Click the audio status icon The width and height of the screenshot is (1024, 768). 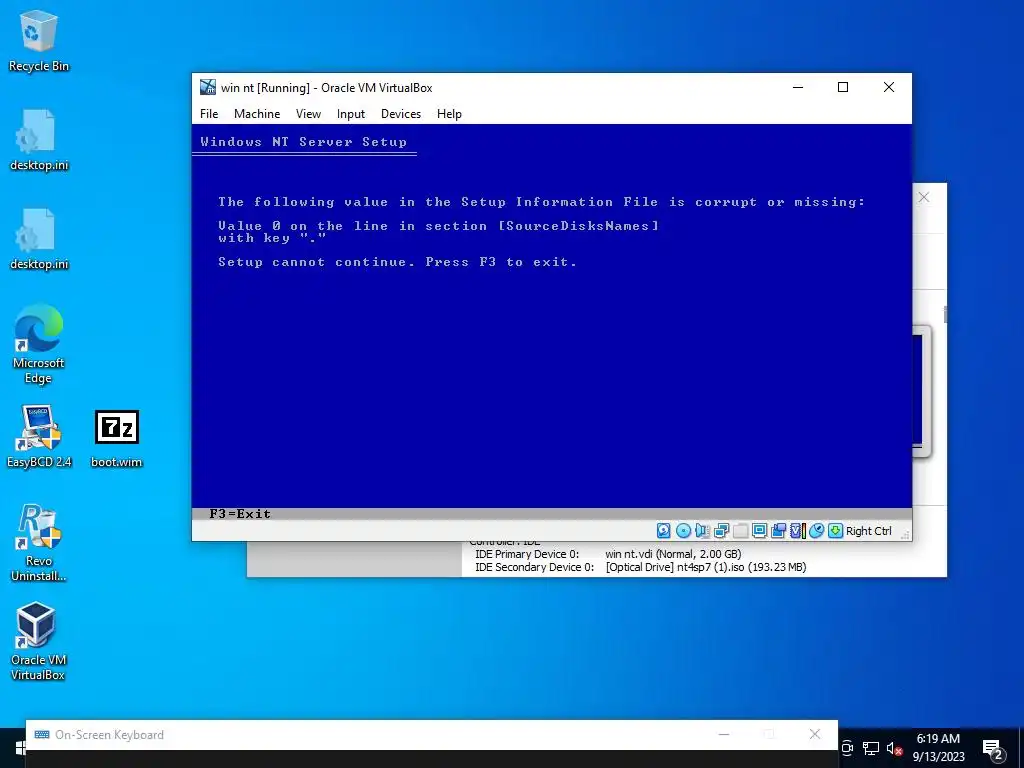702,531
